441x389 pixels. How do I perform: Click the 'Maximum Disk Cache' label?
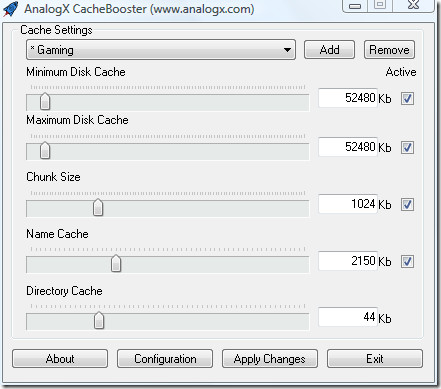click(77, 120)
